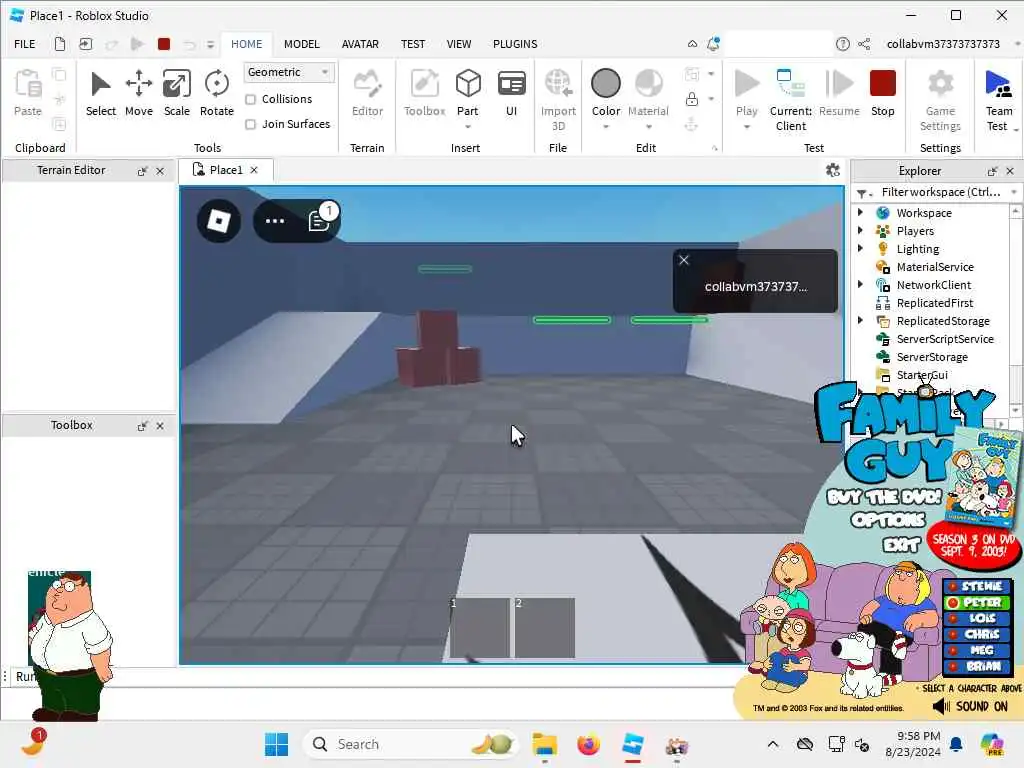Click the share icon near username

tap(864, 44)
